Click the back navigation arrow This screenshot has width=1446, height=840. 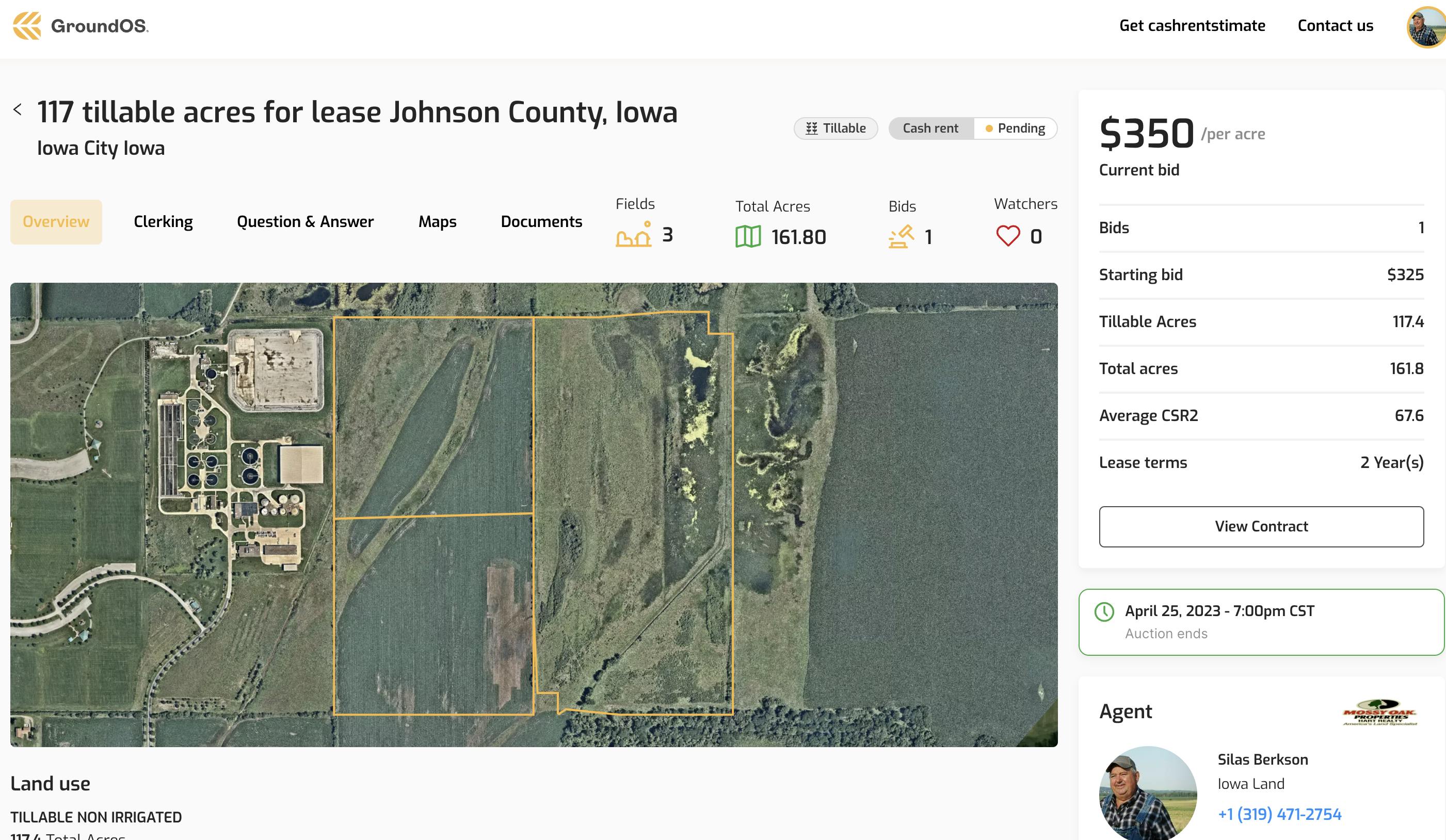pyautogui.click(x=18, y=110)
